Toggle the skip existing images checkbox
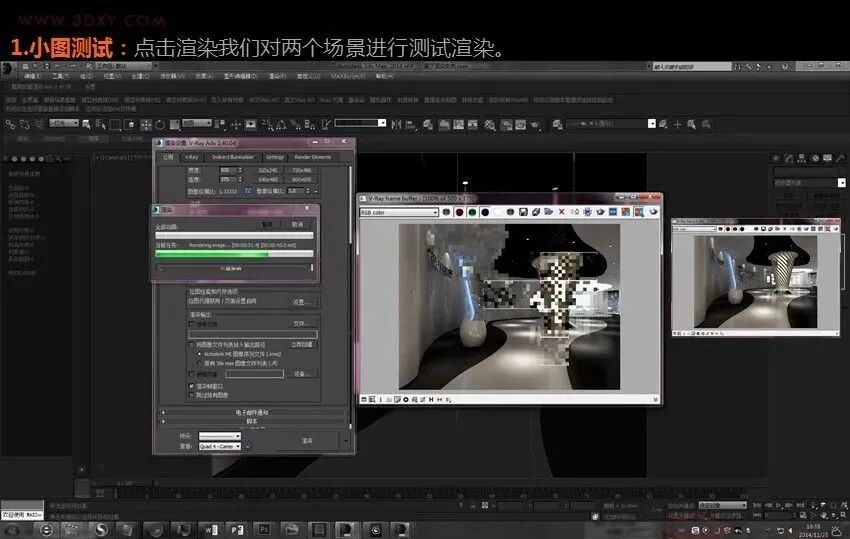The height and width of the screenshot is (539, 850). pyautogui.click(x=191, y=395)
